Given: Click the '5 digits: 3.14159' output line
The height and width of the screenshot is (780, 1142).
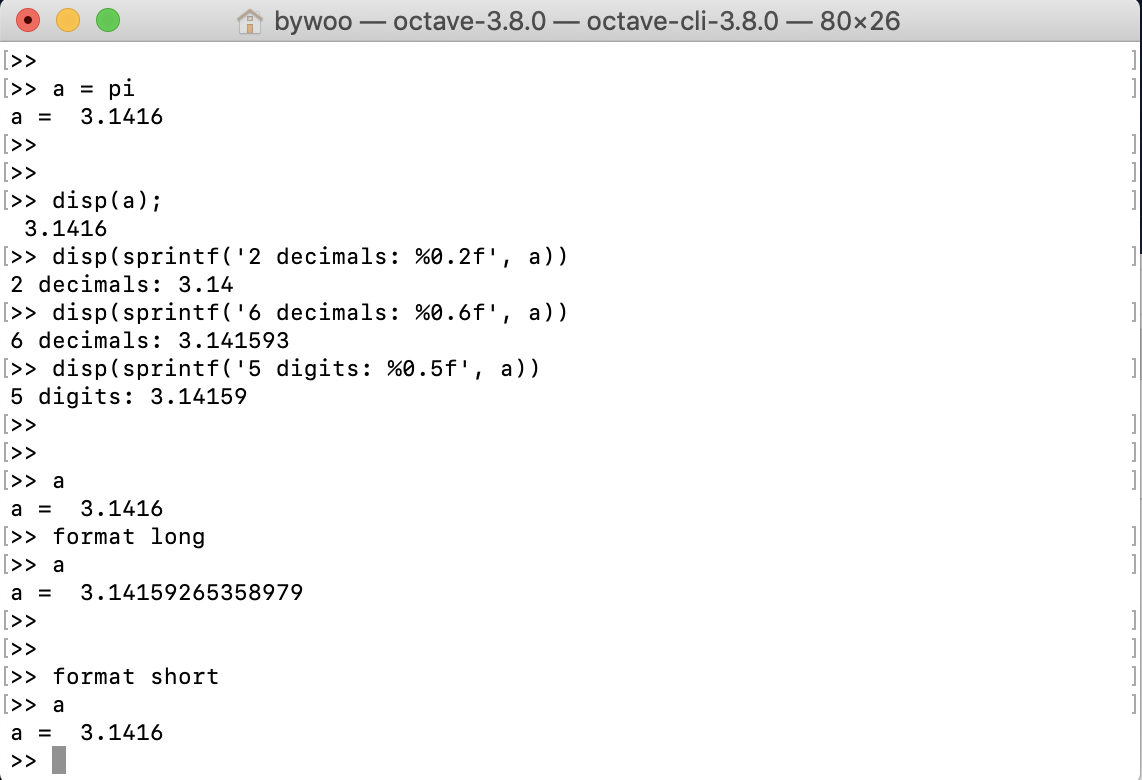Looking at the screenshot, I should point(129,397).
